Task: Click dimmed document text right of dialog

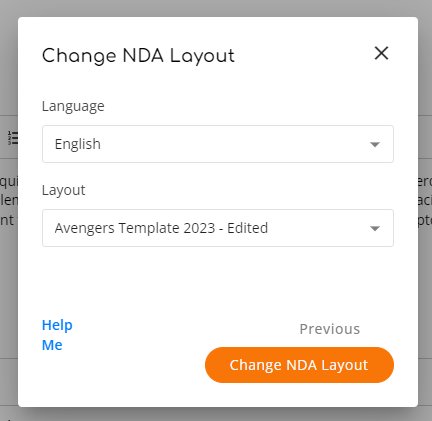Action: (x=425, y=201)
